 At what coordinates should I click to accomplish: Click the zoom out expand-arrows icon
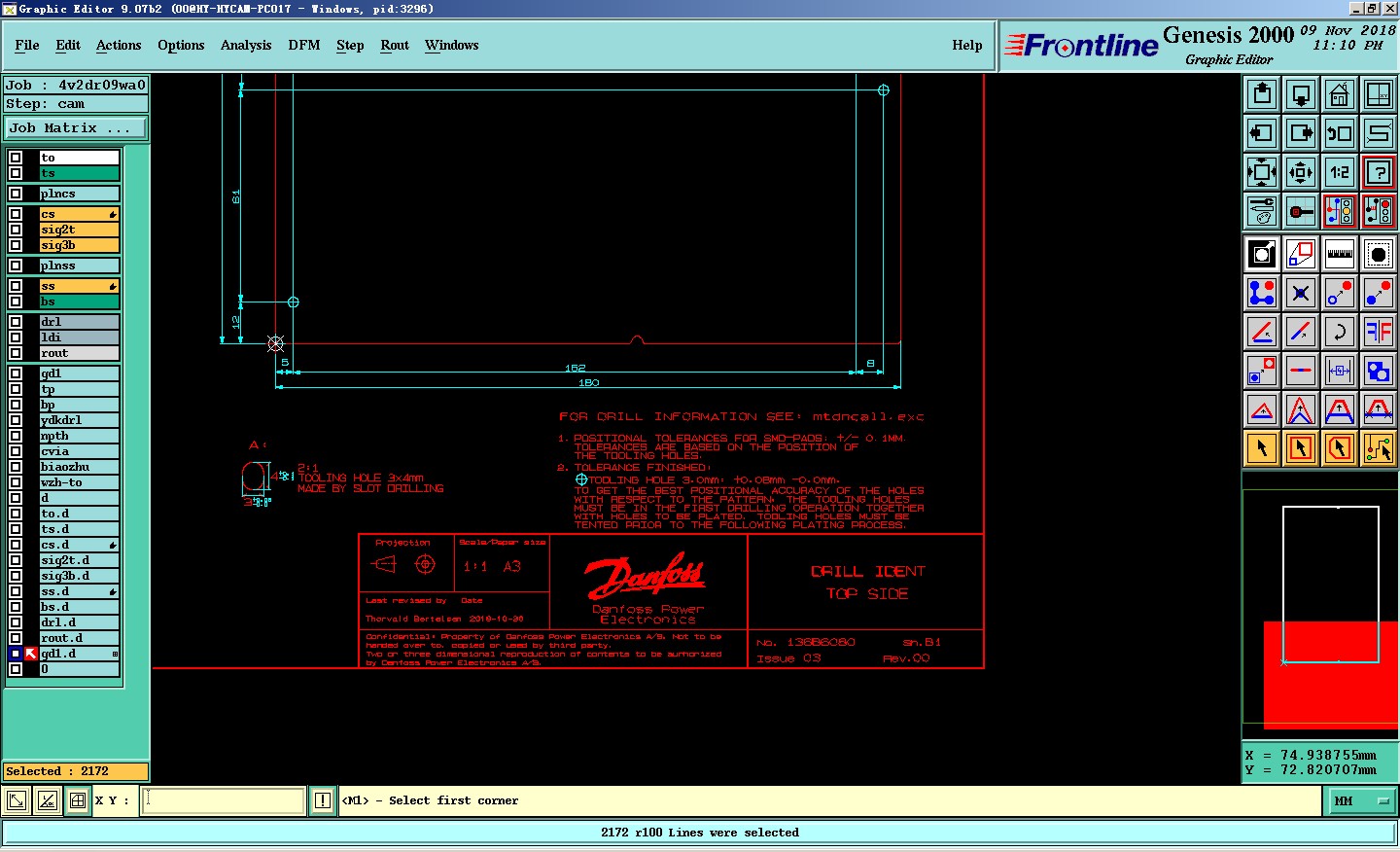click(1262, 172)
